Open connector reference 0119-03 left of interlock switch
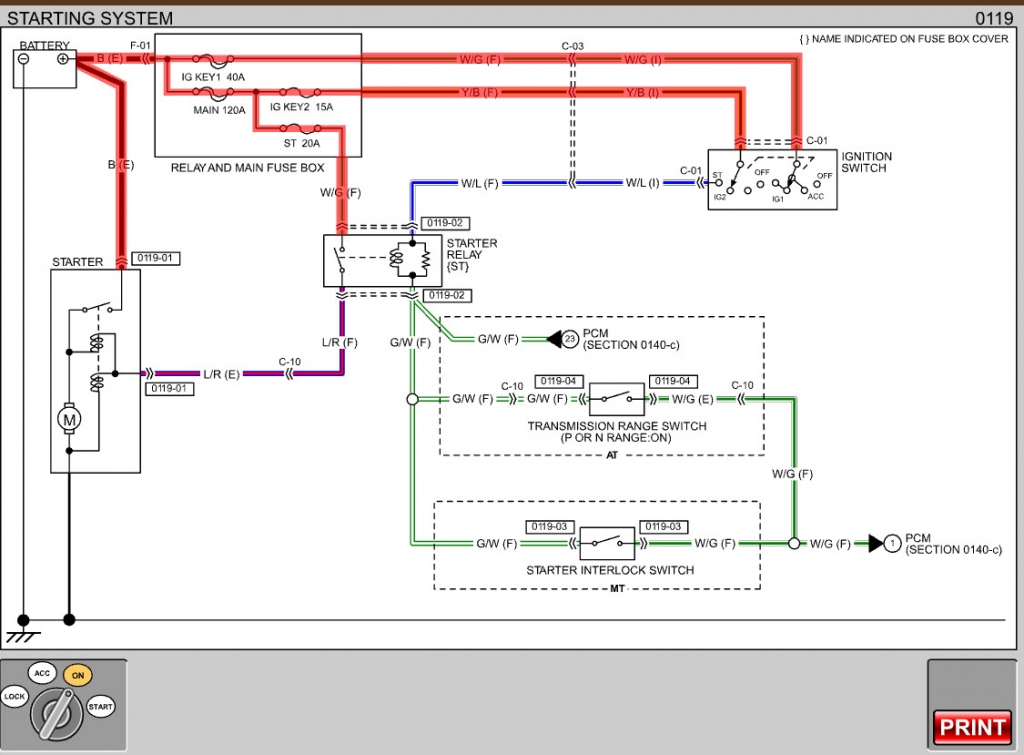The height and width of the screenshot is (755, 1024). click(x=549, y=526)
